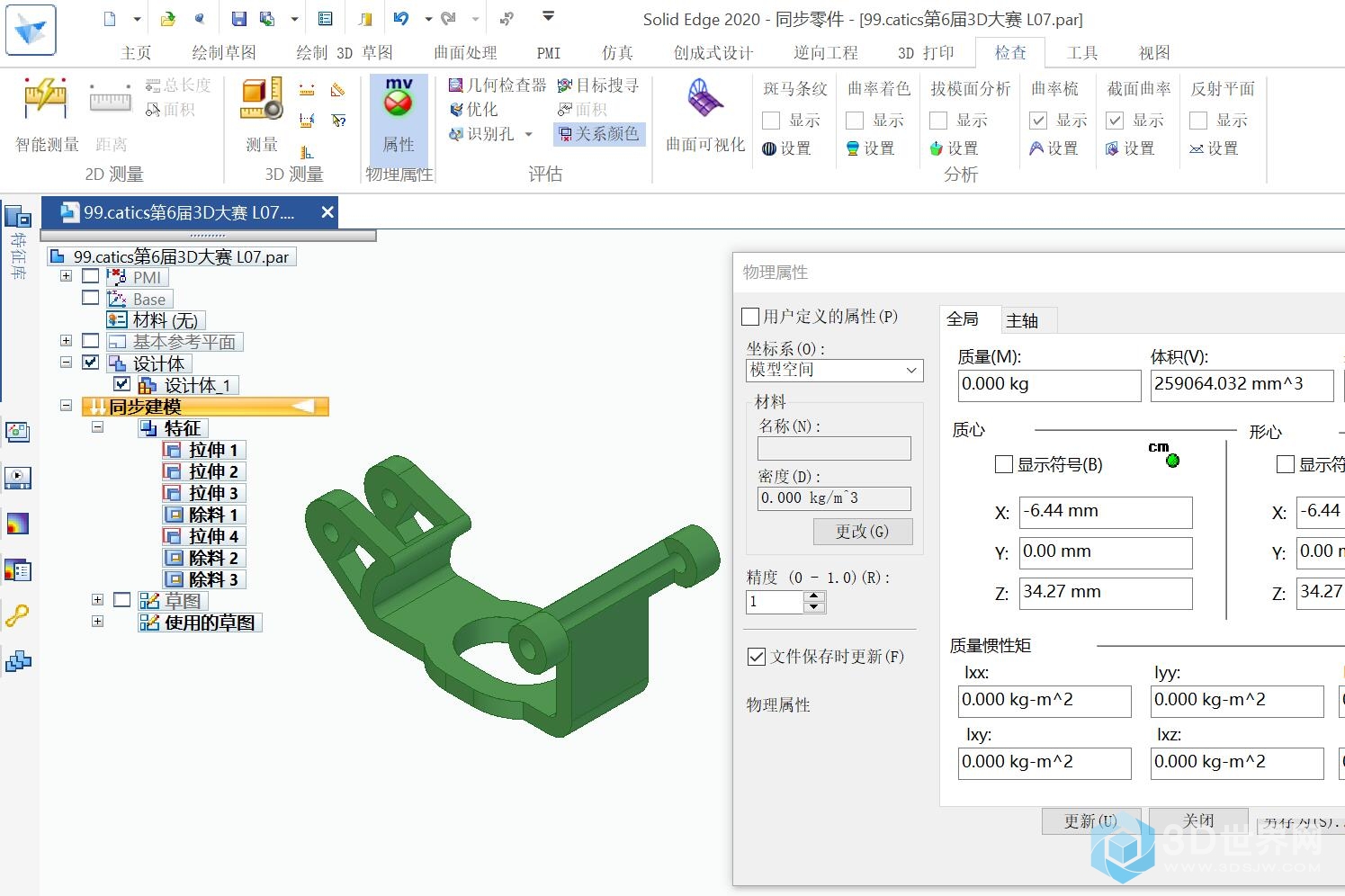Enable 反射平面 显示 checkbox
The image size is (1345, 896).
1198,121
